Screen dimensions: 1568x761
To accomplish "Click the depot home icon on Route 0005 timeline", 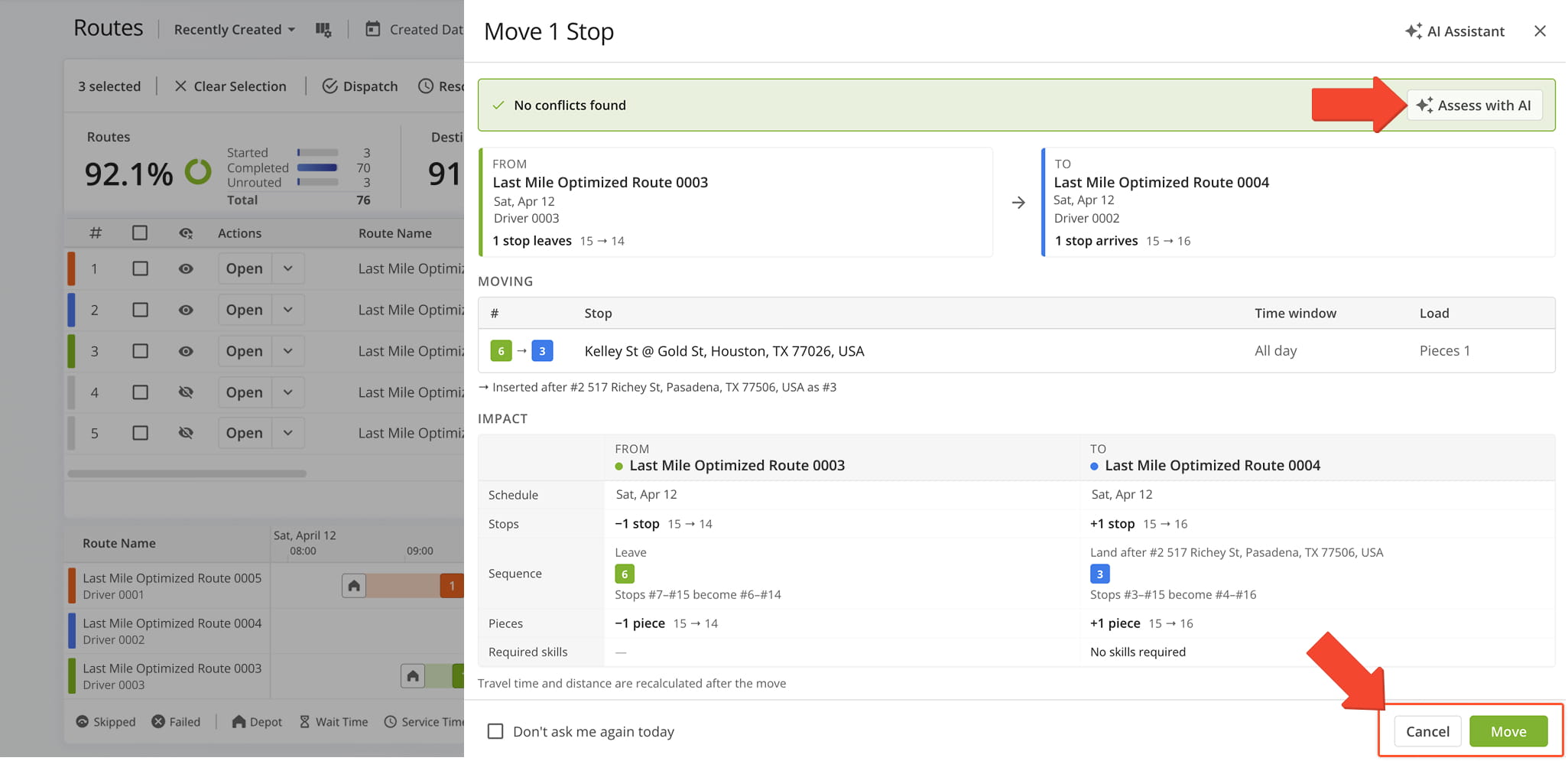I will click(x=354, y=586).
